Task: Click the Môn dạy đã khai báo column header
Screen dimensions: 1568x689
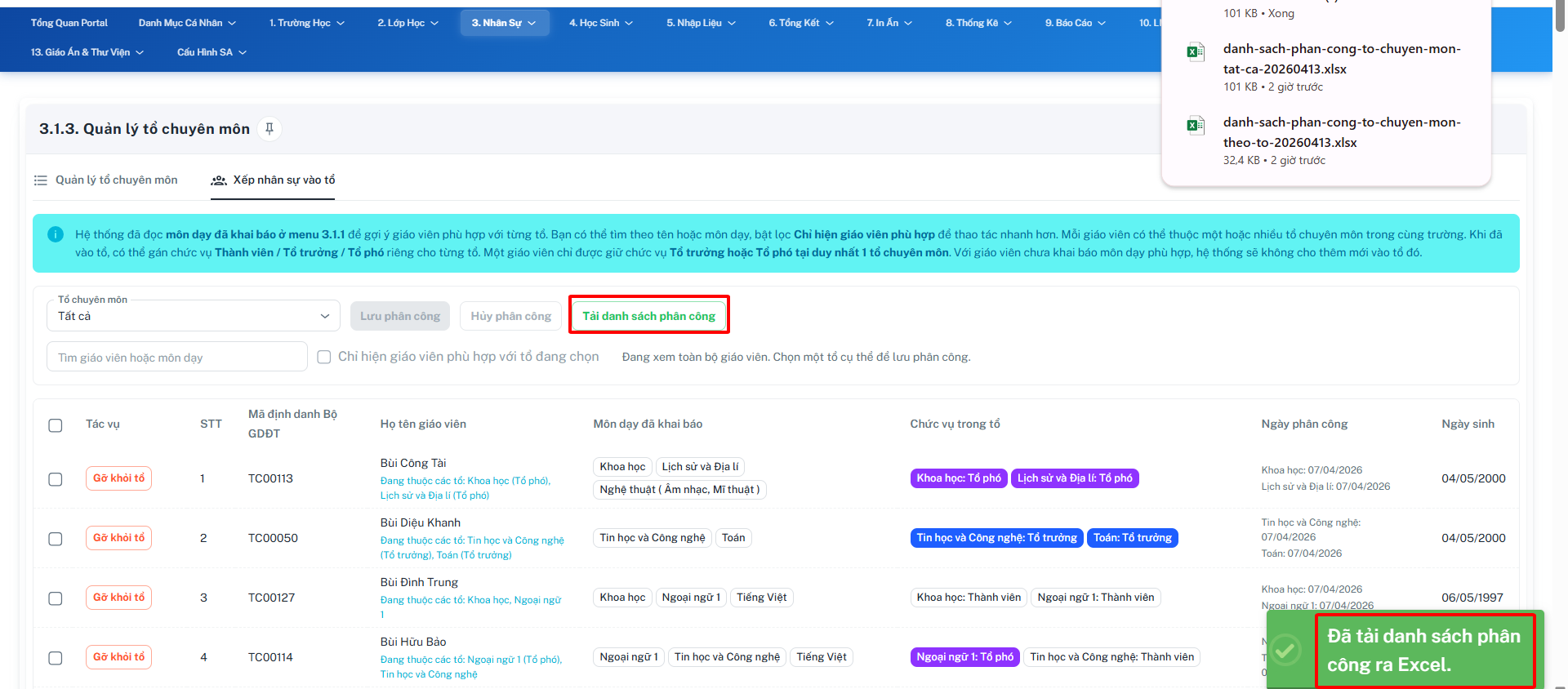Action: [648, 424]
